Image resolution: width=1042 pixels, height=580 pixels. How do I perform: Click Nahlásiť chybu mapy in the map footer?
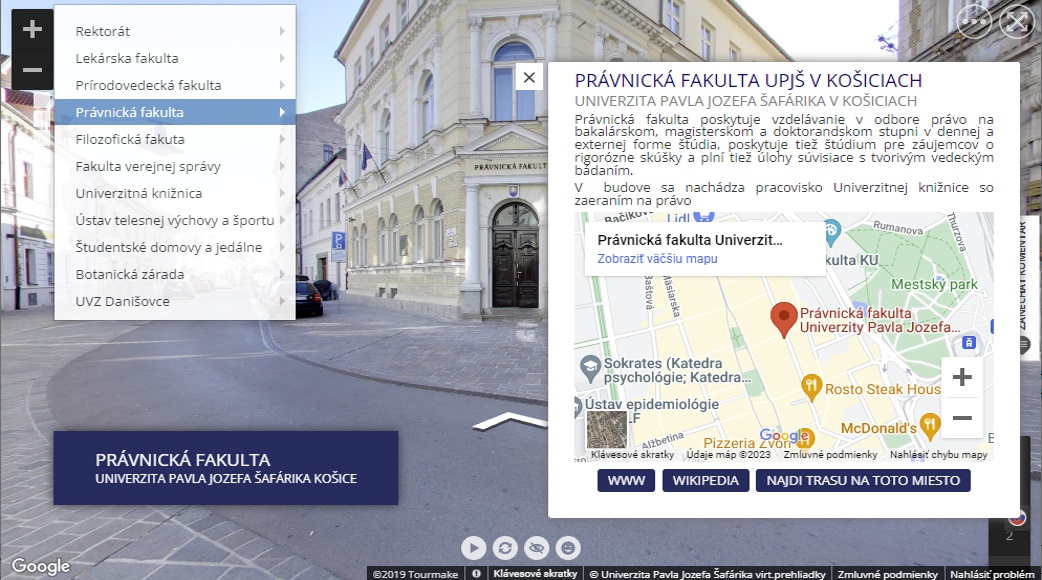pos(939,454)
